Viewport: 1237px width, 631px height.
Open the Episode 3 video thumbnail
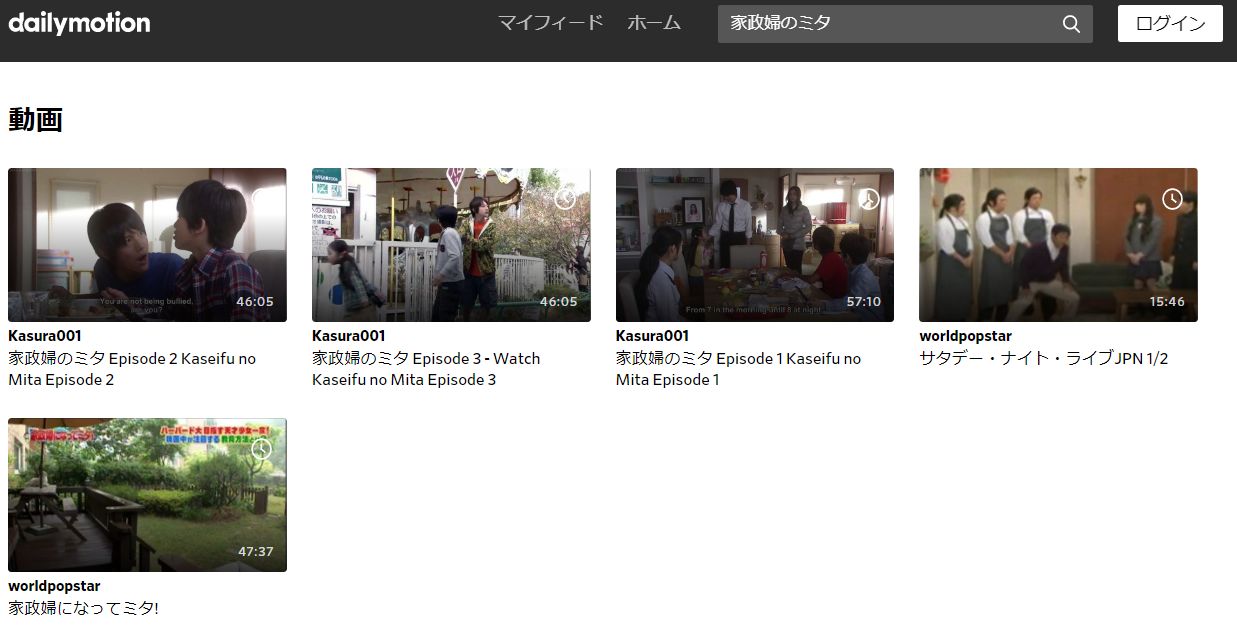[x=451, y=245]
